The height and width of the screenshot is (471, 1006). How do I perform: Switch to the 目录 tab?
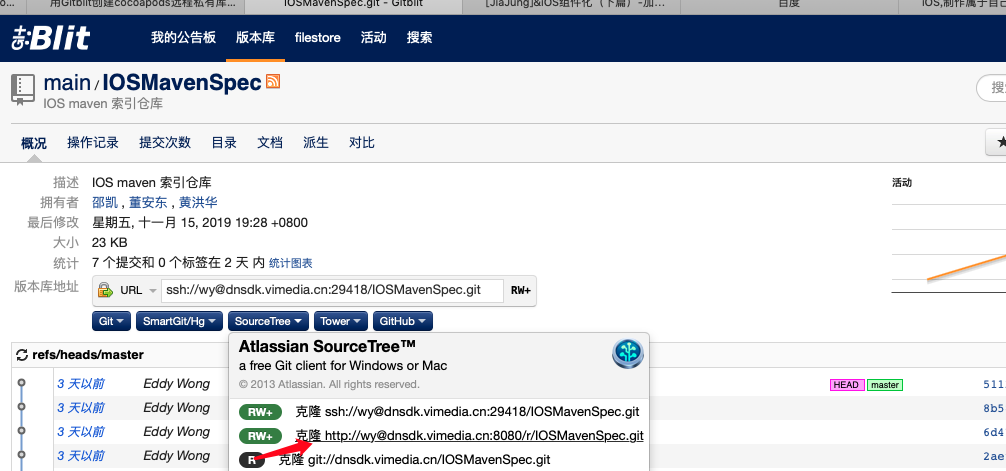point(224,142)
